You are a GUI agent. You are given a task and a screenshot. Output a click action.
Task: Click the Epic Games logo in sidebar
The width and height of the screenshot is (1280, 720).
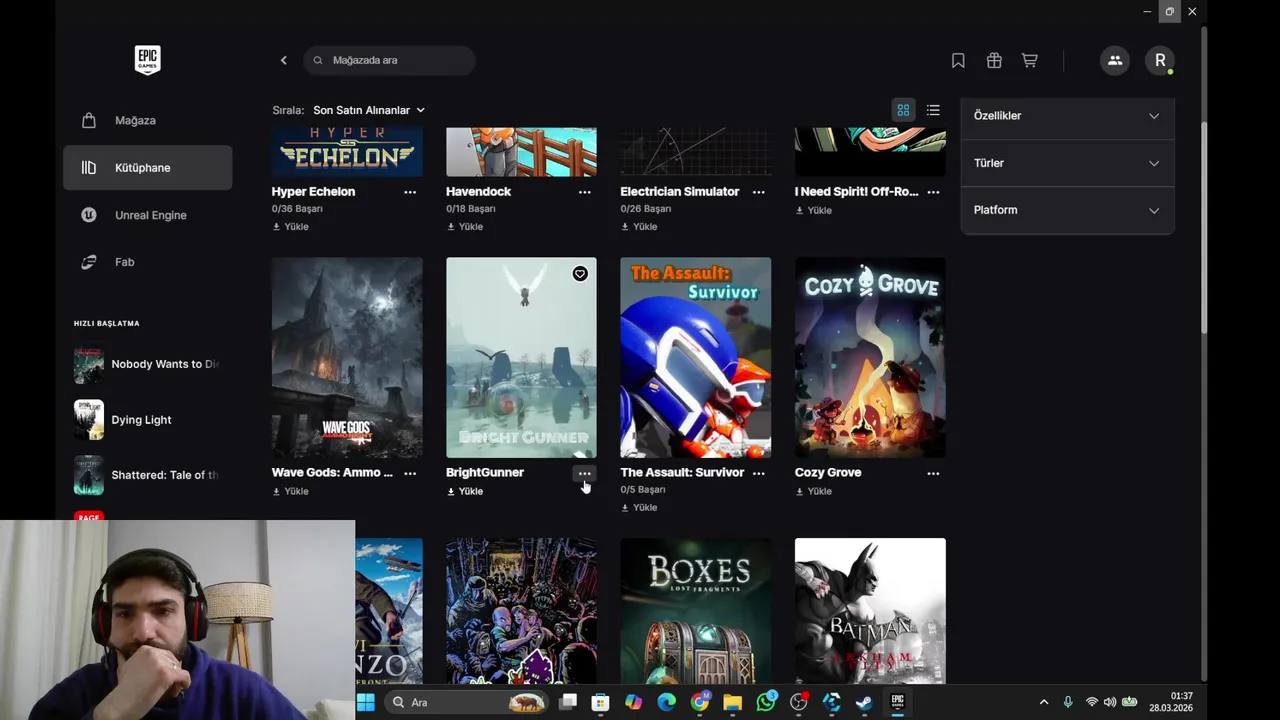click(x=147, y=60)
